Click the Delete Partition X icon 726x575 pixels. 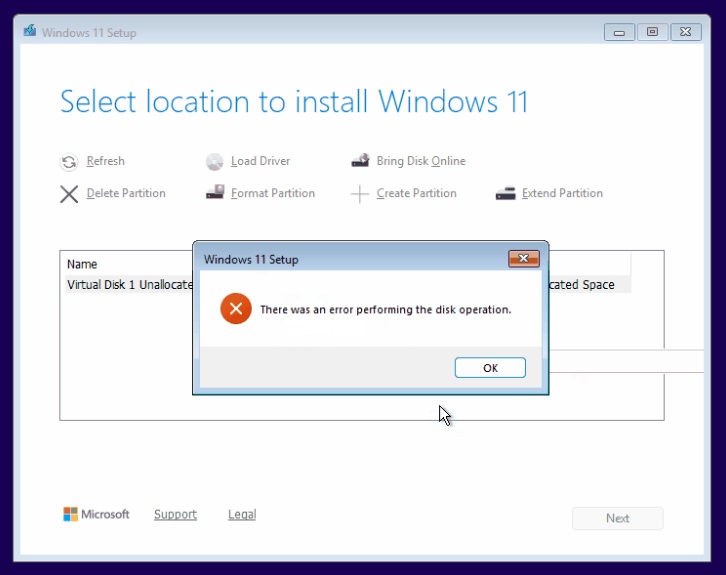coord(69,194)
